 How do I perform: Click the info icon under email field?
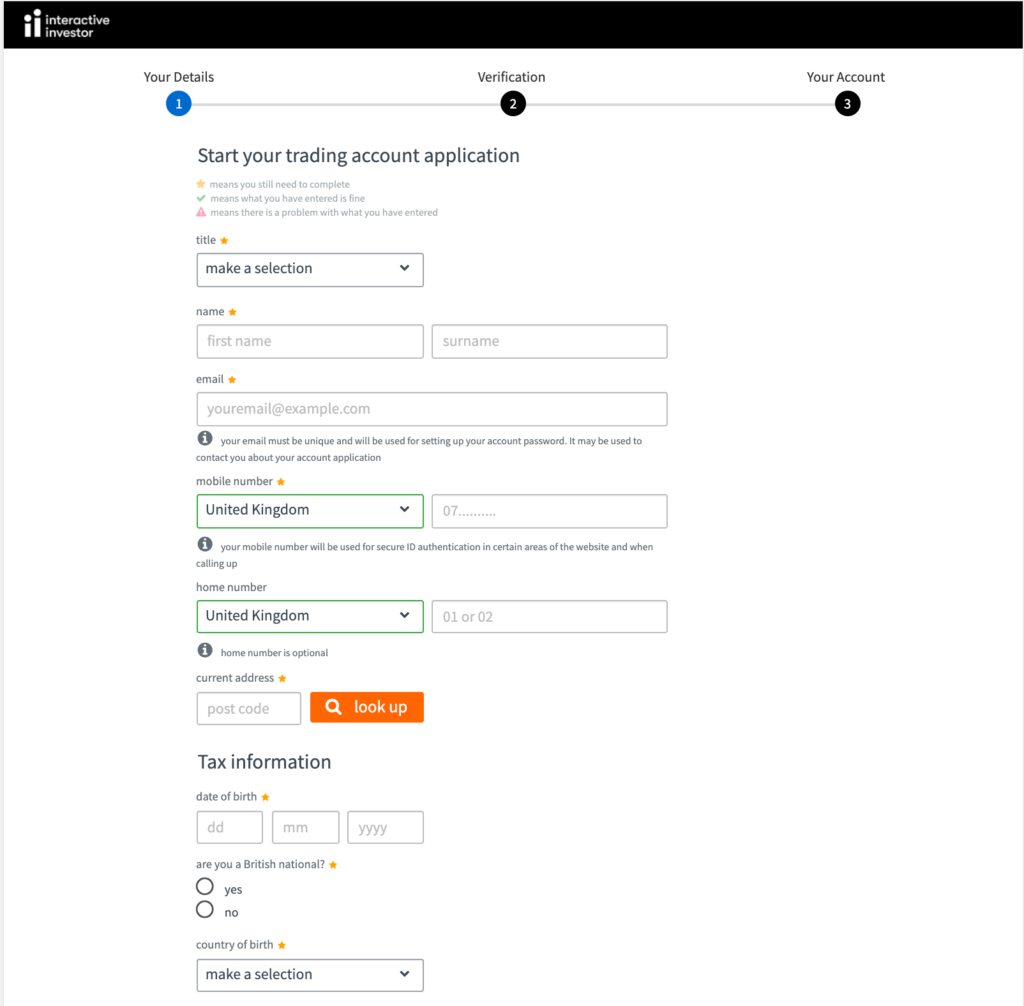pos(205,438)
